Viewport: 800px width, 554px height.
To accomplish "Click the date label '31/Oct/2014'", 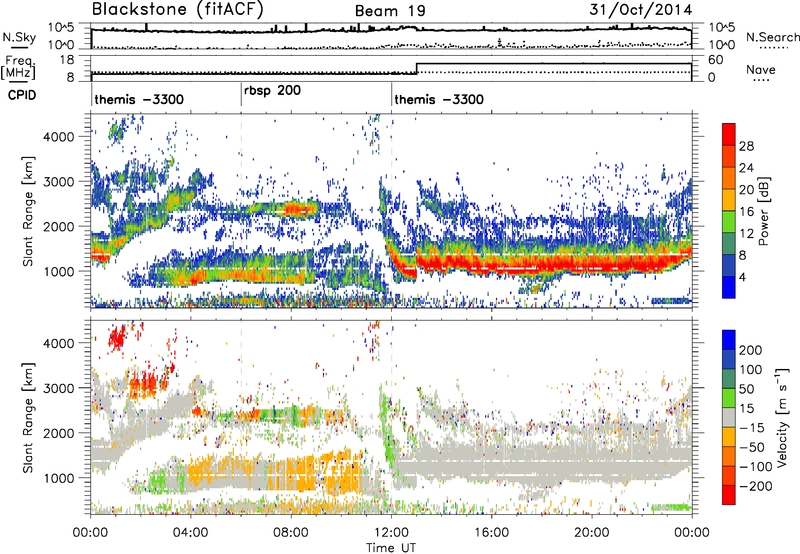I will pos(641,10).
